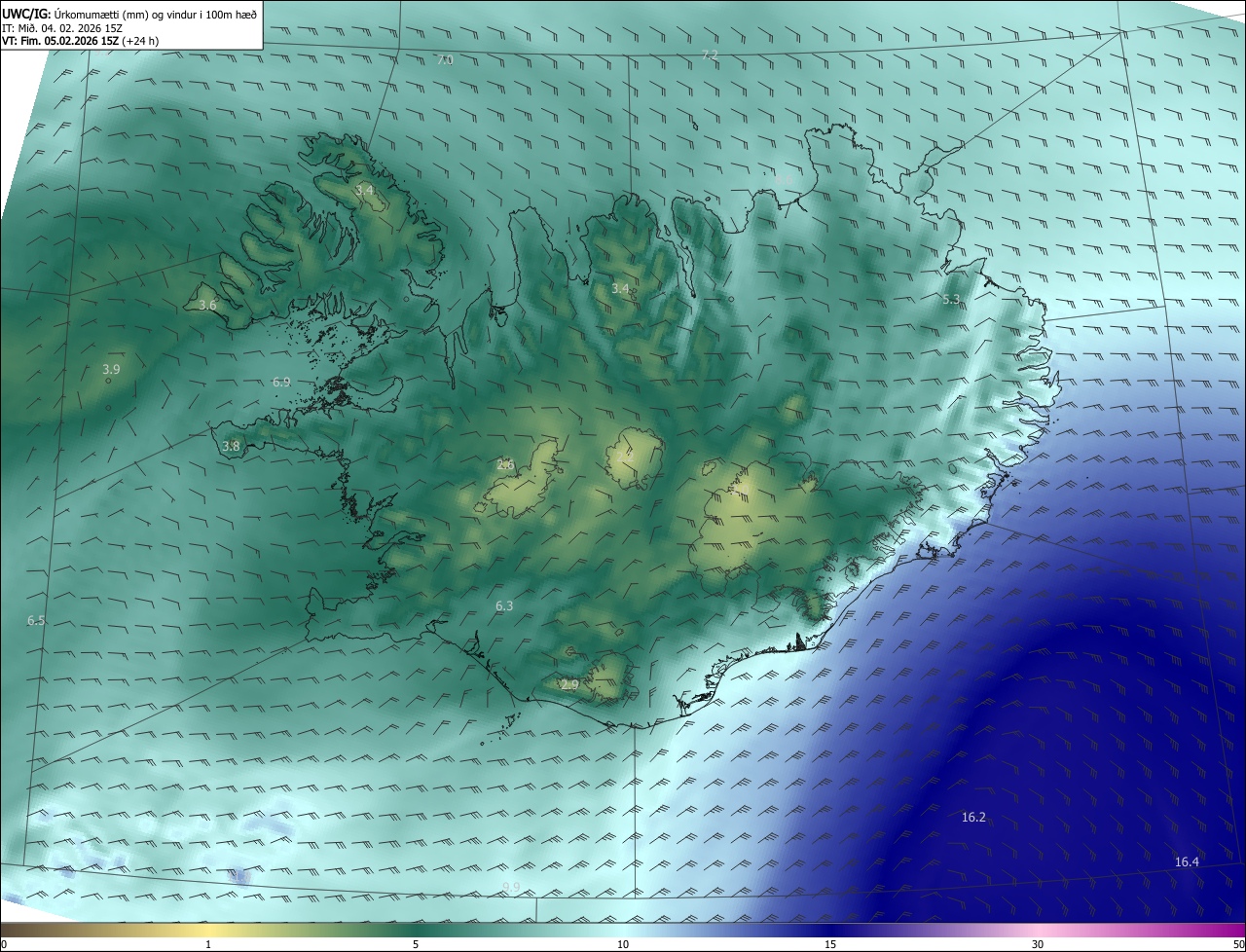Viewport: 1246px width, 952px height.
Task: Click the color scale label 5
Action: click(416, 944)
